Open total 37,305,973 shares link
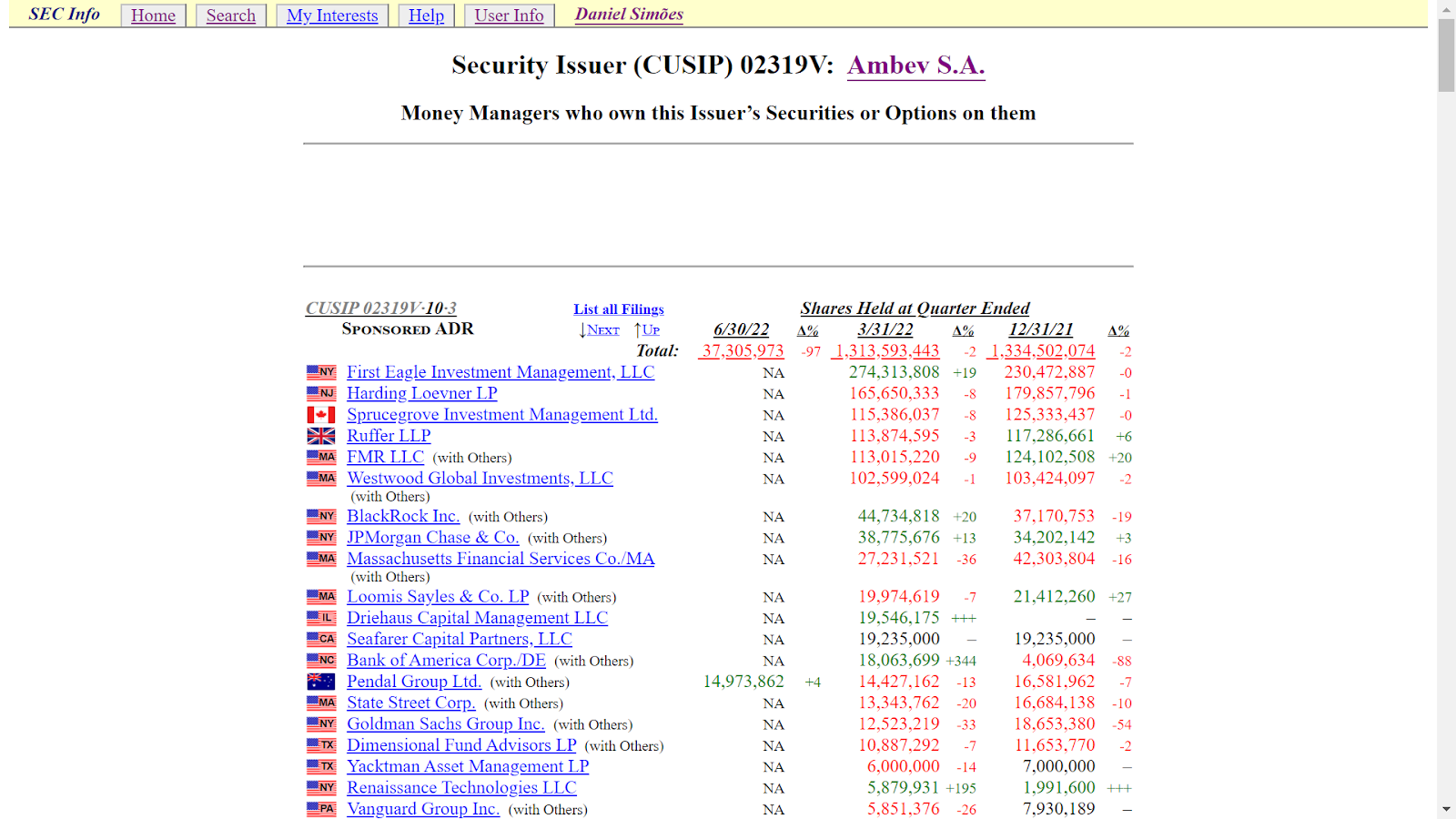Screen dimensions: 1456x819 pos(742,351)
